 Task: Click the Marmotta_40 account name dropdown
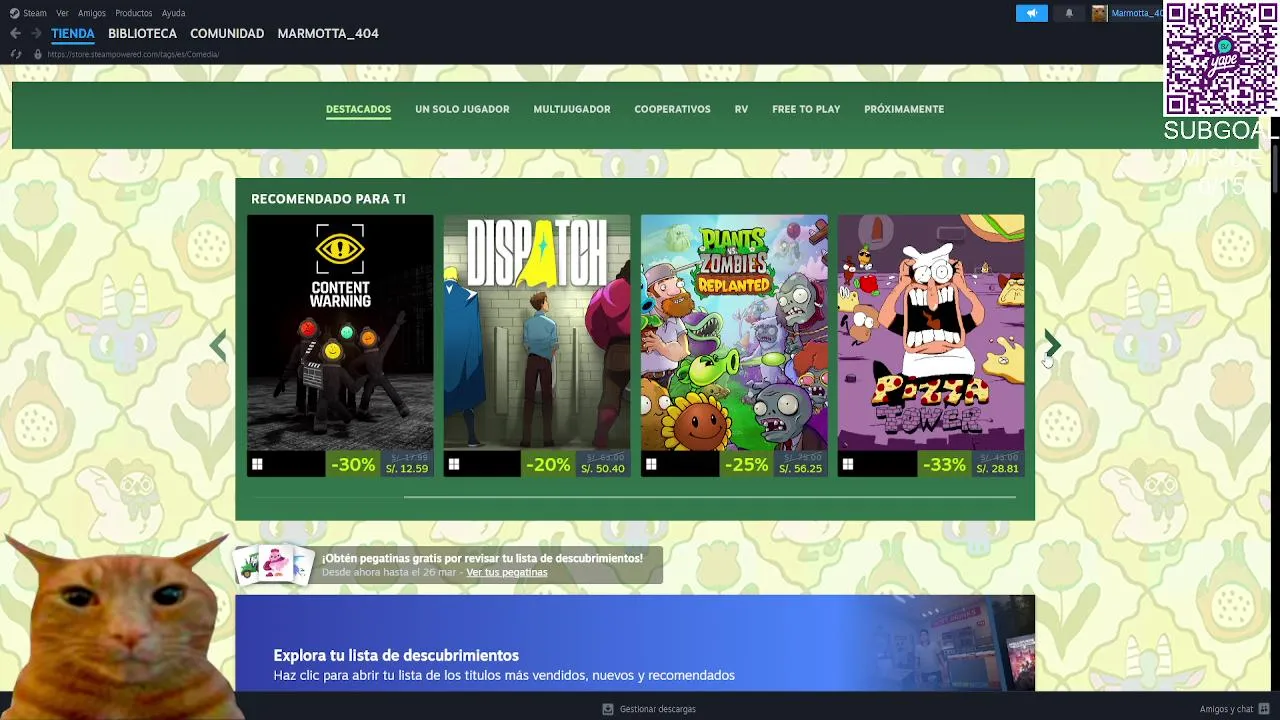click(1136, 13)
